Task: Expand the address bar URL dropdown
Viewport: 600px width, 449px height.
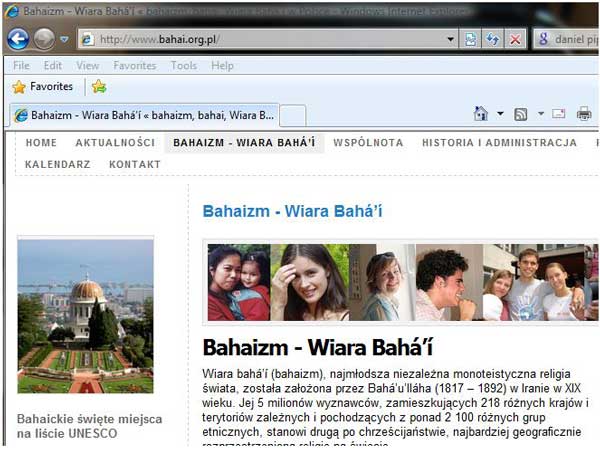Action: click(x=450, y=39)
